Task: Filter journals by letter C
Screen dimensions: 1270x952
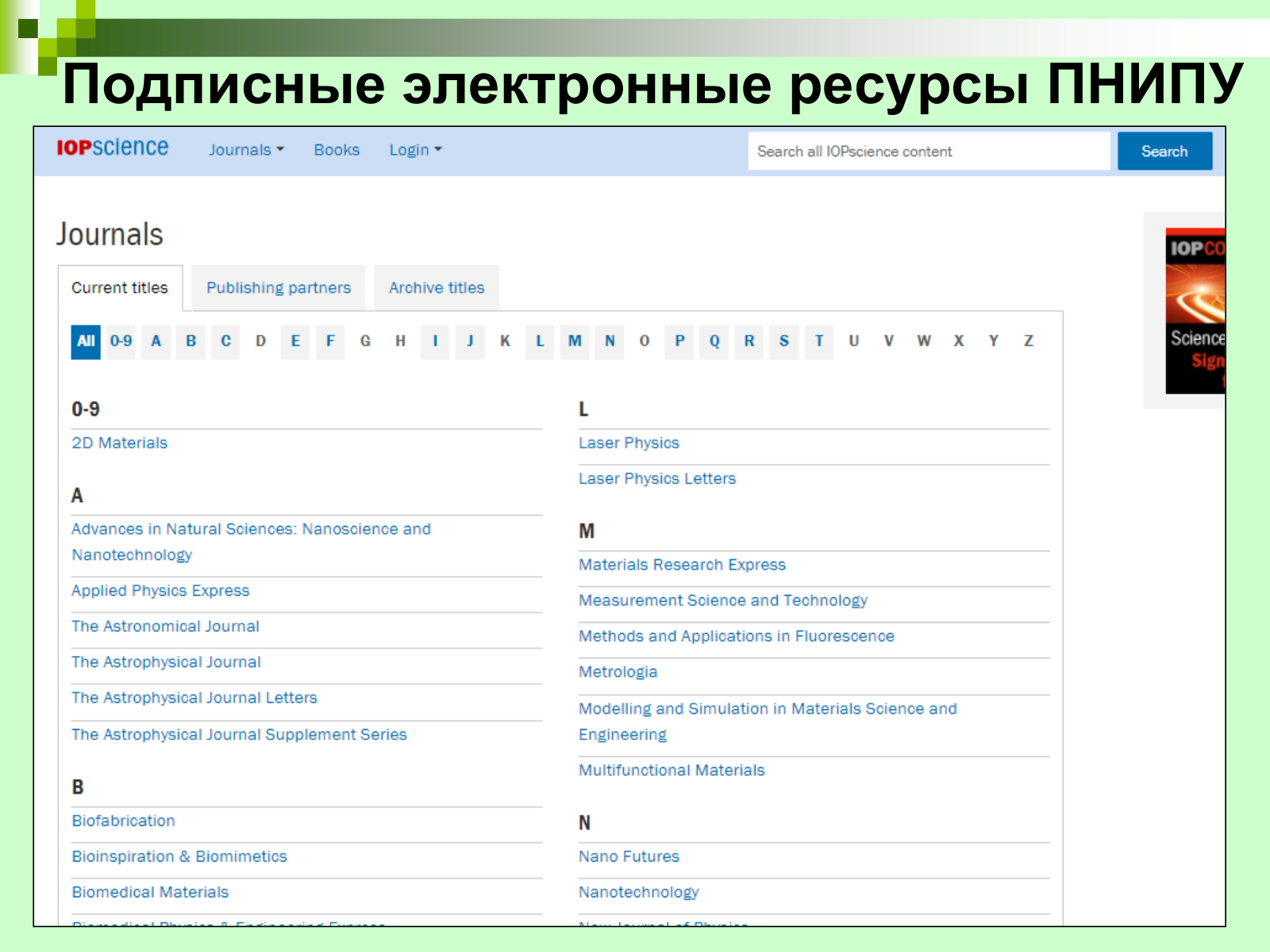Action: point(225,342)
